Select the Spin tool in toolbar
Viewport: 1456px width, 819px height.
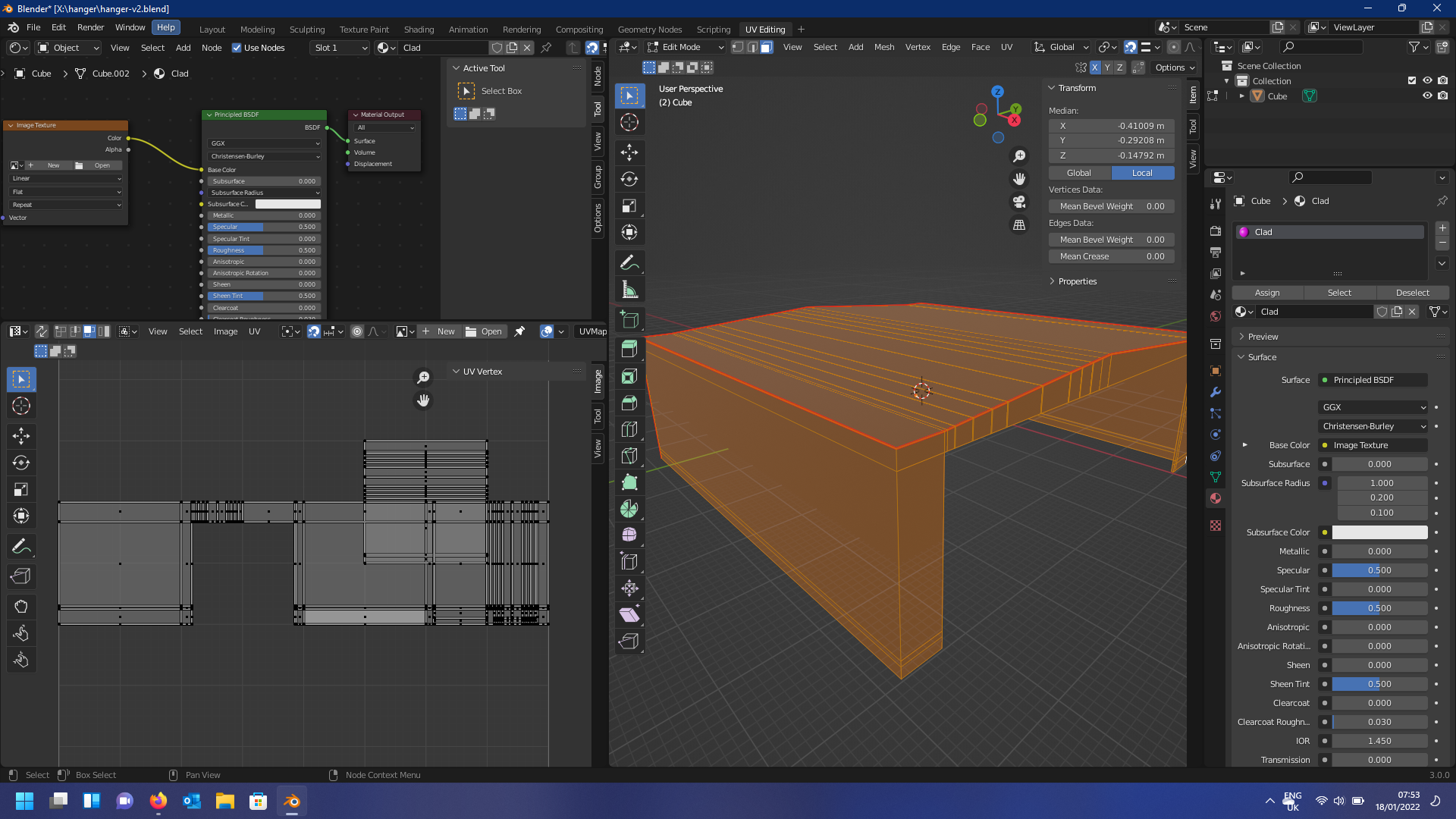629,509
